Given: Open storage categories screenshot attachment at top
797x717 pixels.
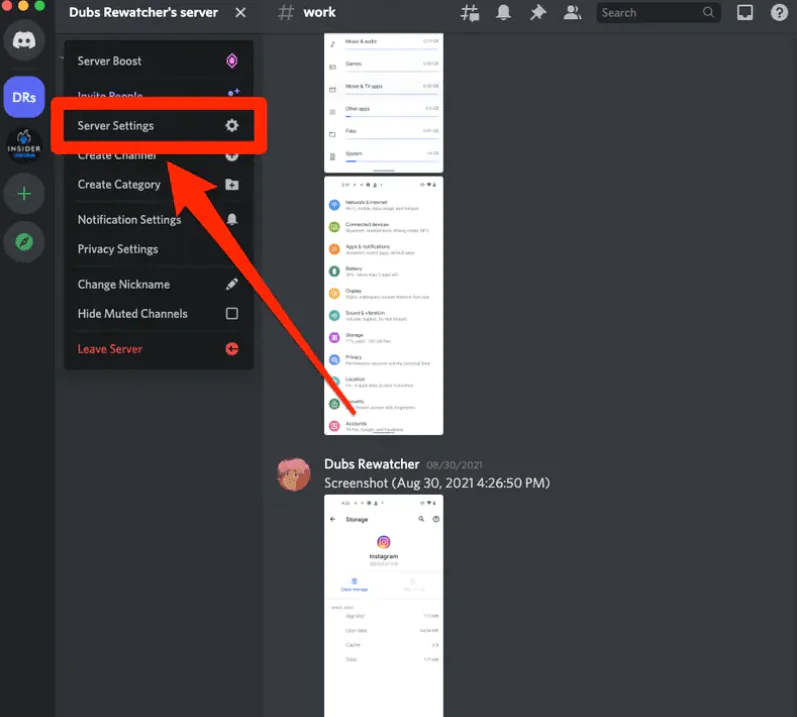Looking at the screenshot, I should [x=384, y=103].
